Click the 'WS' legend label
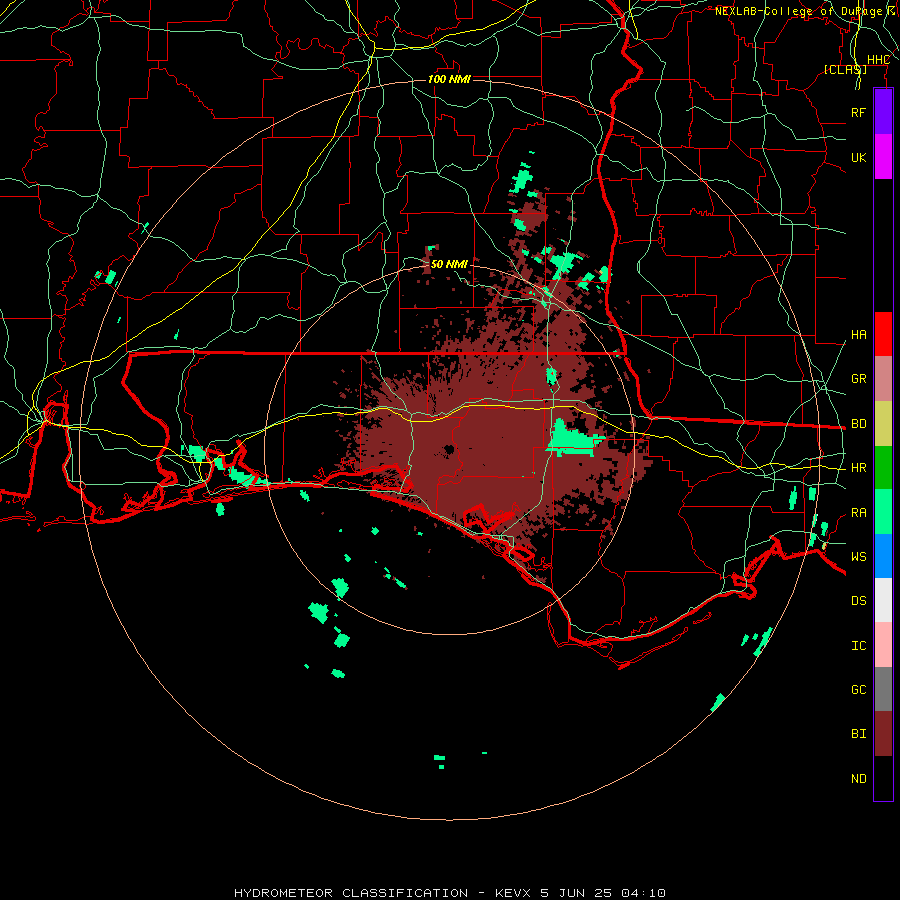 858,557
